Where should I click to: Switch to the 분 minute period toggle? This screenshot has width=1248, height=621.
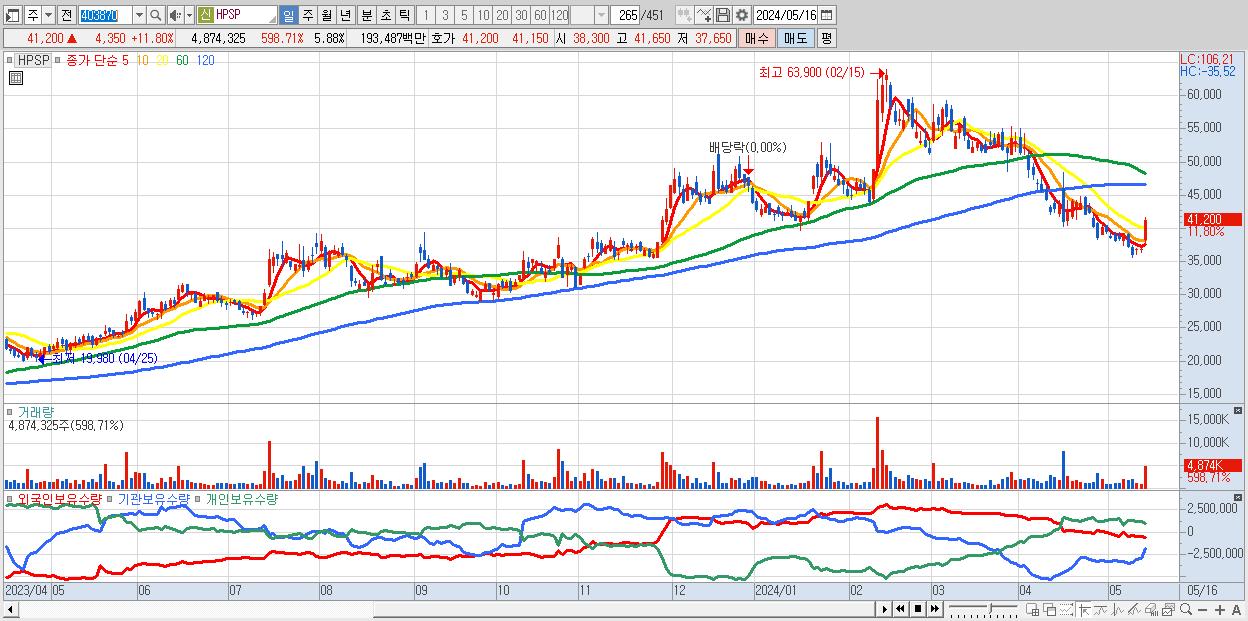(366, 16)
